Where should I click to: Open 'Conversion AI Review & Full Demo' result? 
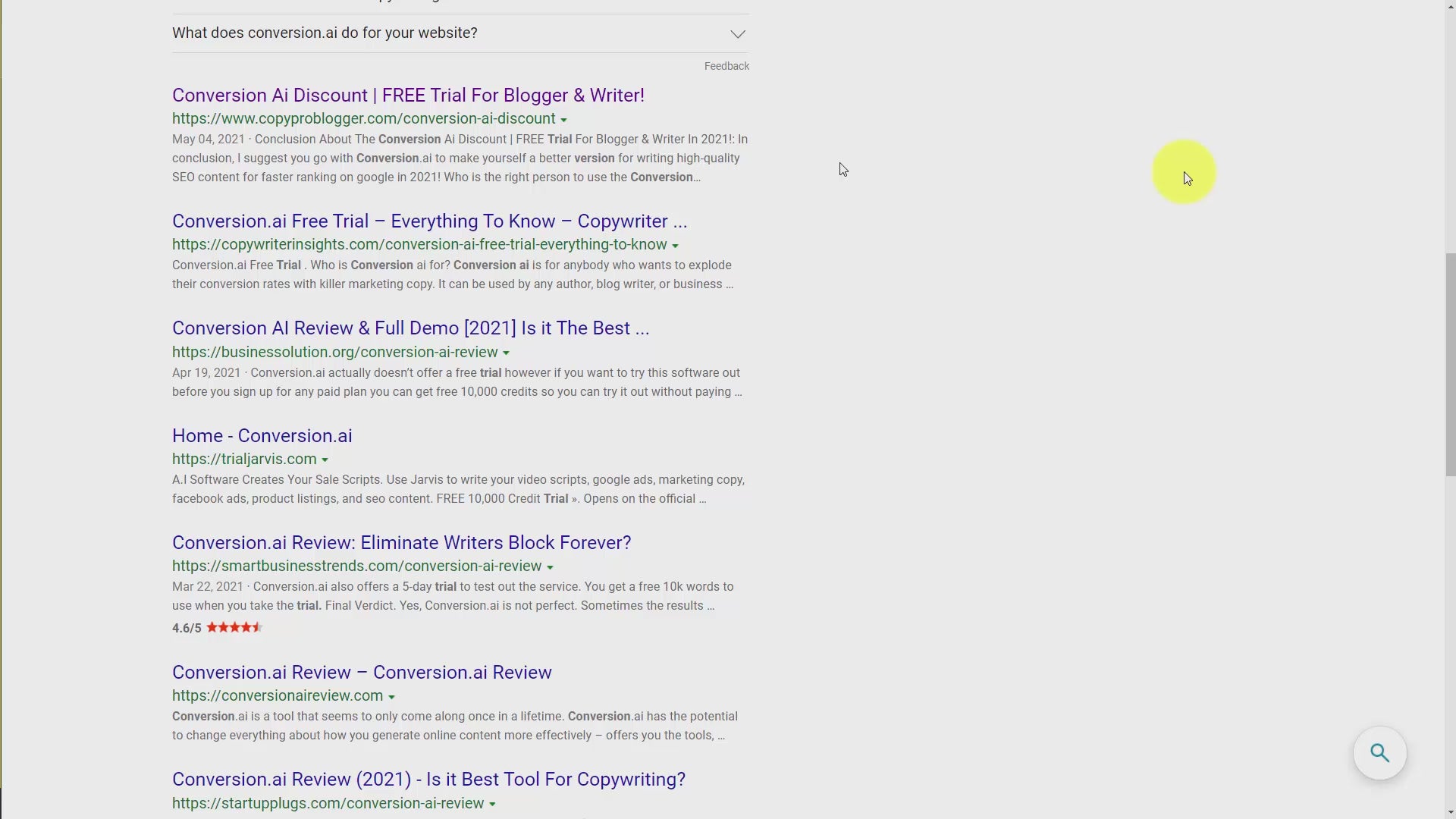(x=409, y=328)
